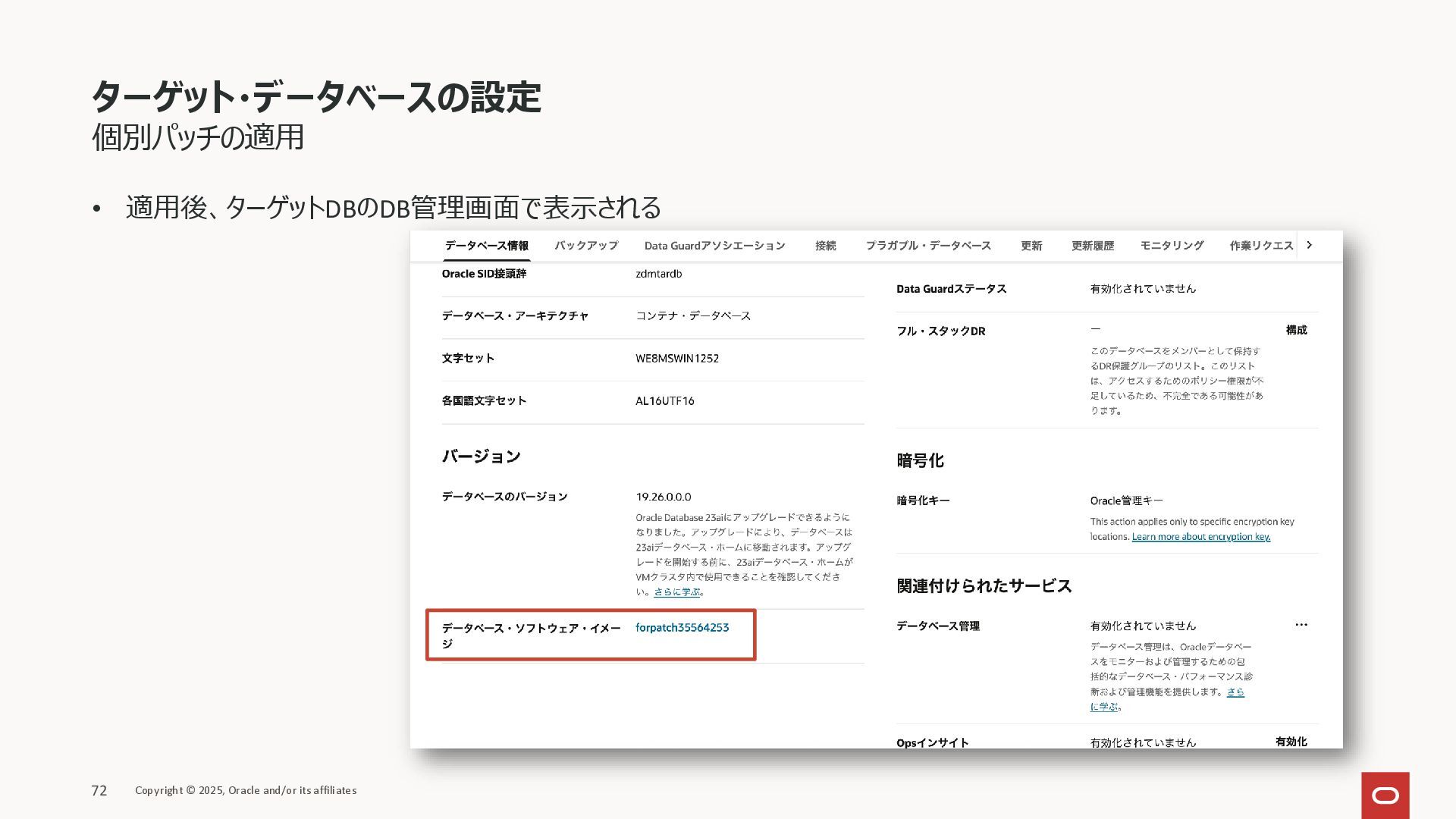Viewport: 1456px width, 819px height.
Task: Click the Opsインサイト label
Action: point(932,742)
